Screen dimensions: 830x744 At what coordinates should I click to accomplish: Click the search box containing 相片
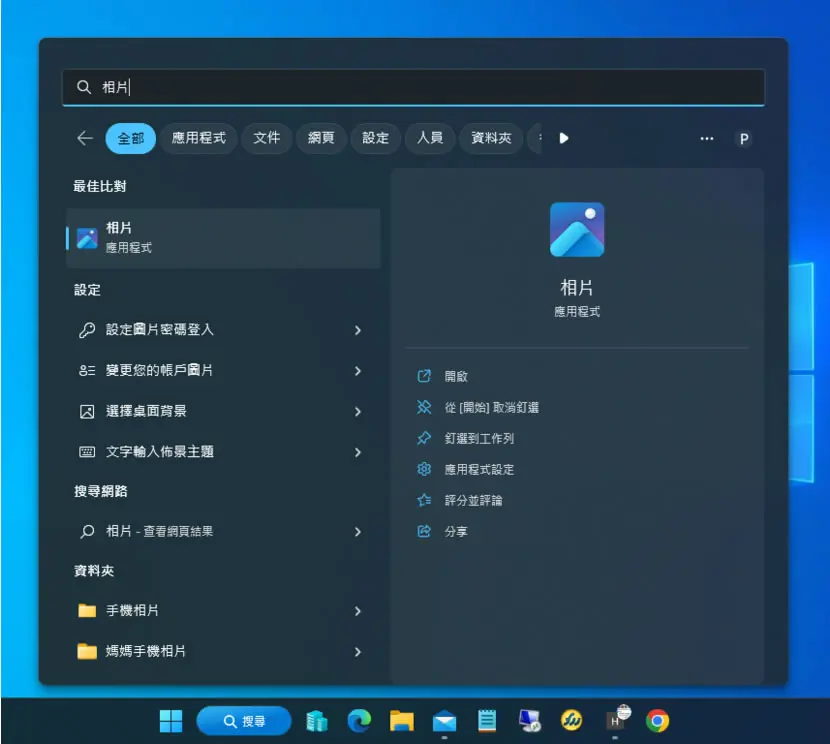point(413,87)
